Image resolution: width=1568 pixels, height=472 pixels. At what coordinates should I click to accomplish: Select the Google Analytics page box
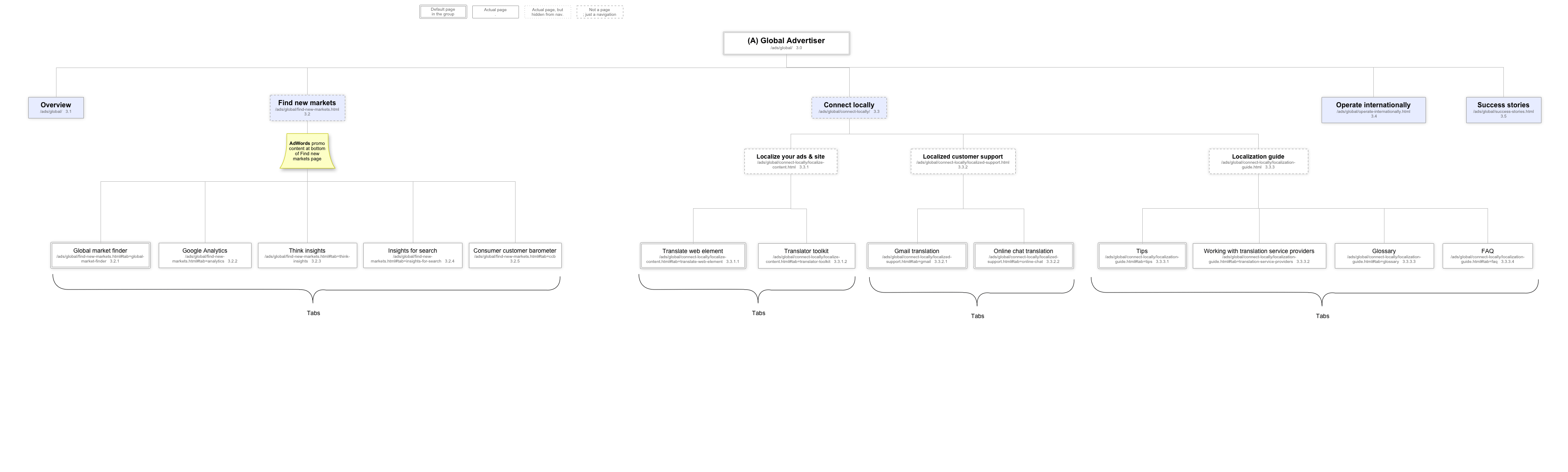click(x=205, y=256)
